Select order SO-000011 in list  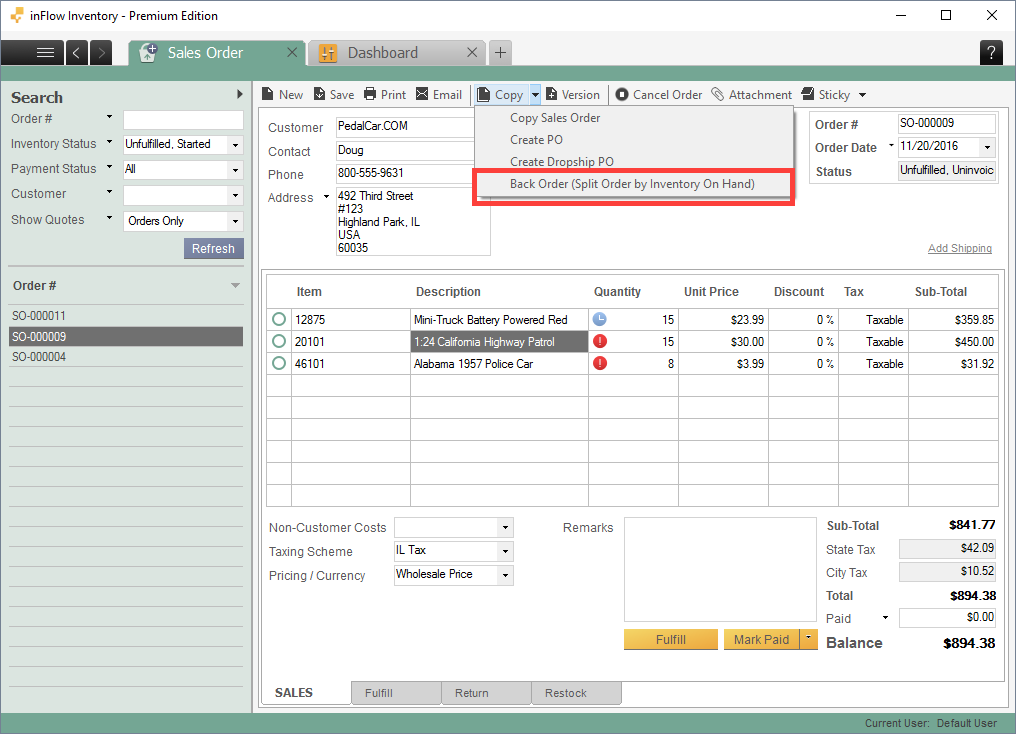126,316
